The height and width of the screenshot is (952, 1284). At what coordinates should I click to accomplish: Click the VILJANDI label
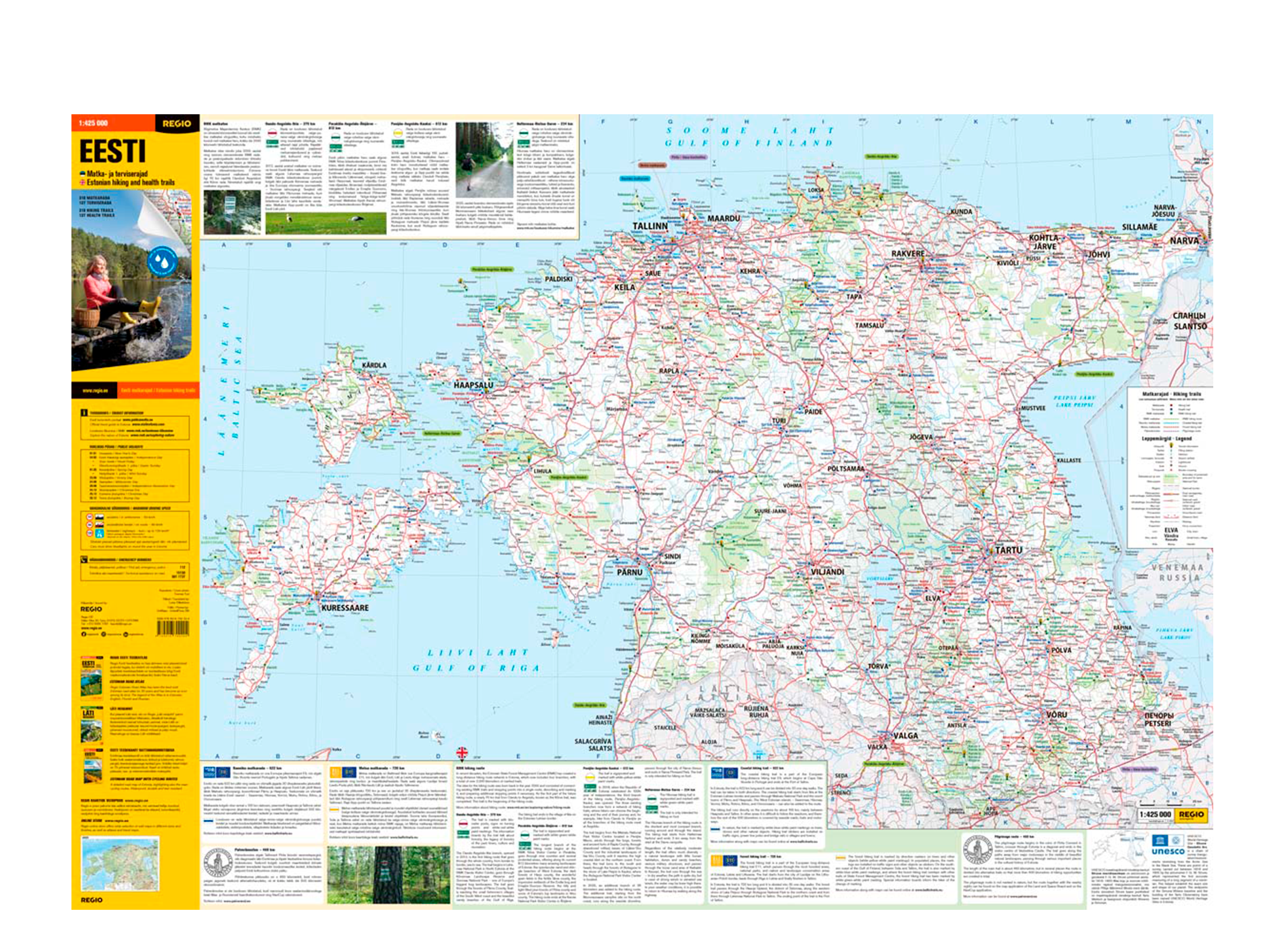828,571
